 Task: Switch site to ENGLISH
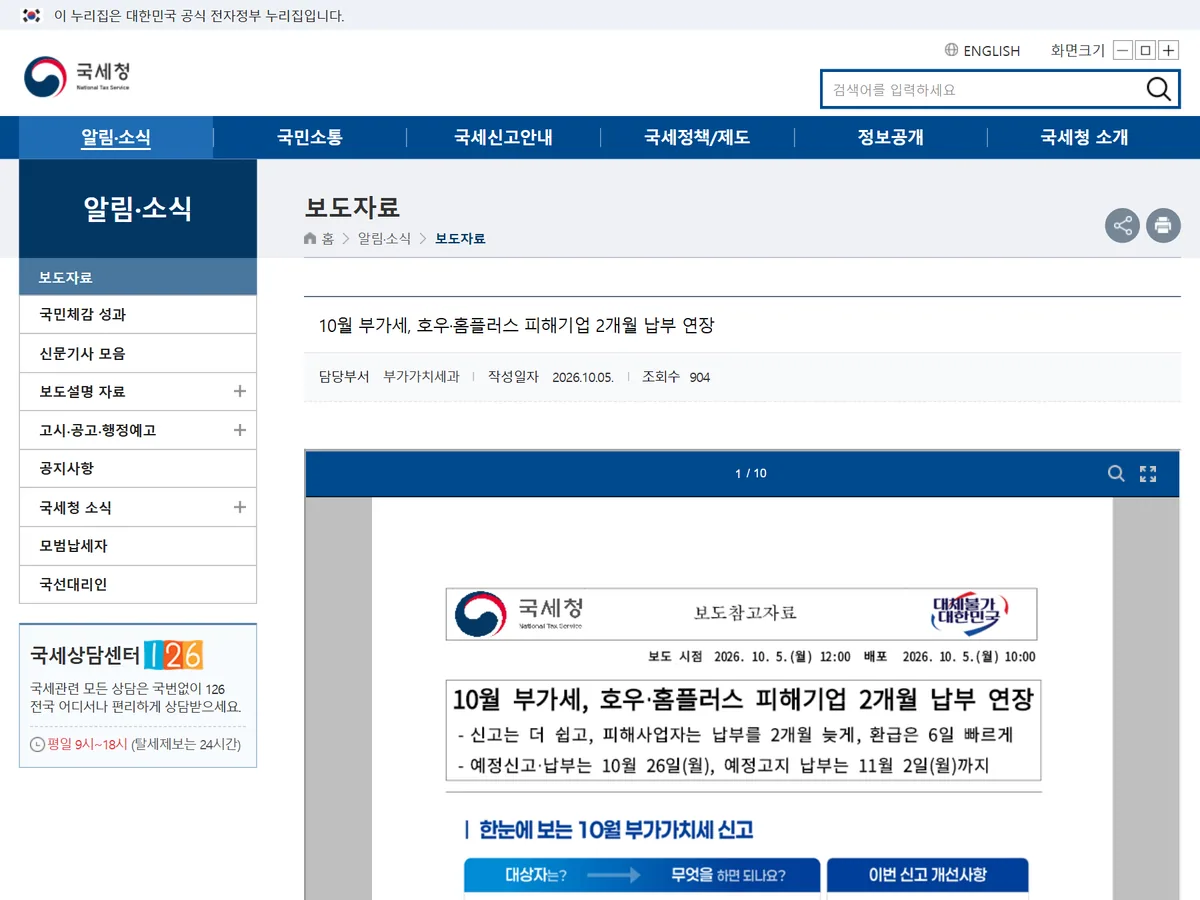point(991,50)
